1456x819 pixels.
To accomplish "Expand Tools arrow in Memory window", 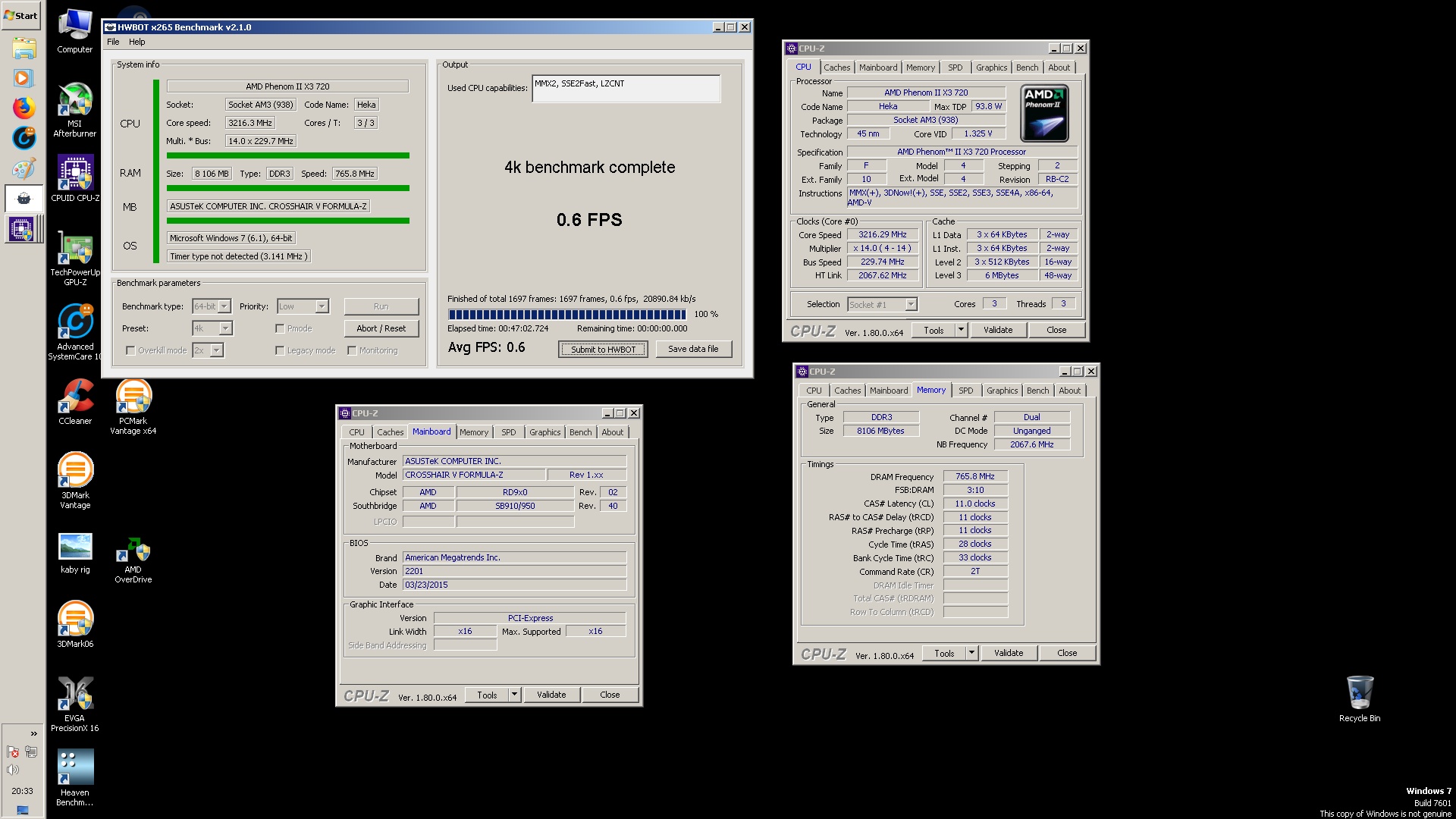I will coord(972,653).
